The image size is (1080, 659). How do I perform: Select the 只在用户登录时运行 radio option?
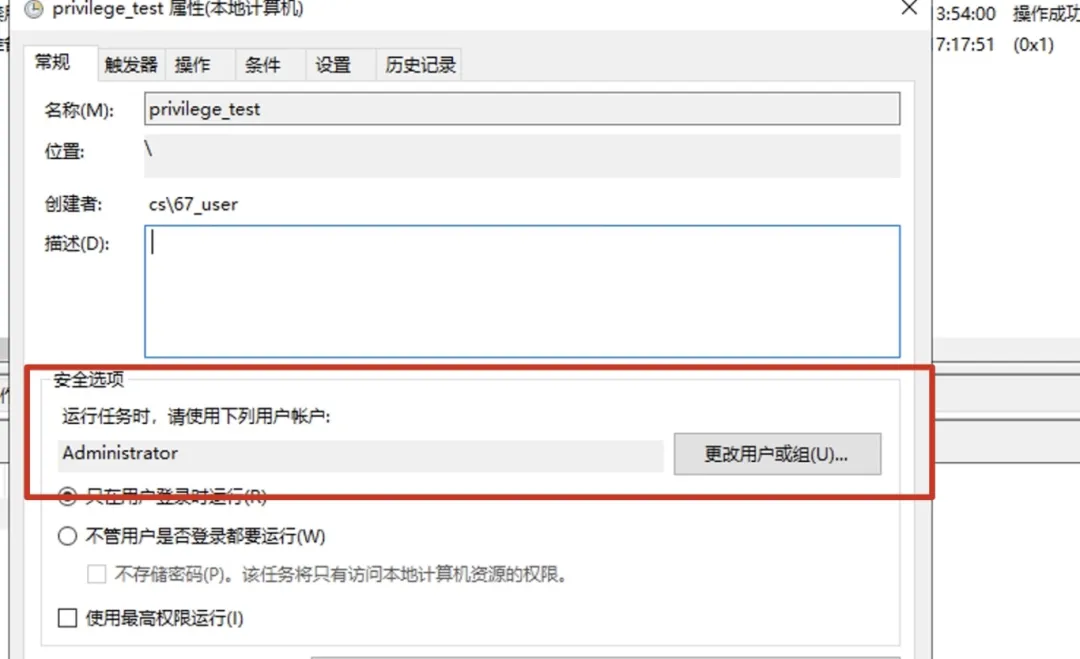point(67,497)
